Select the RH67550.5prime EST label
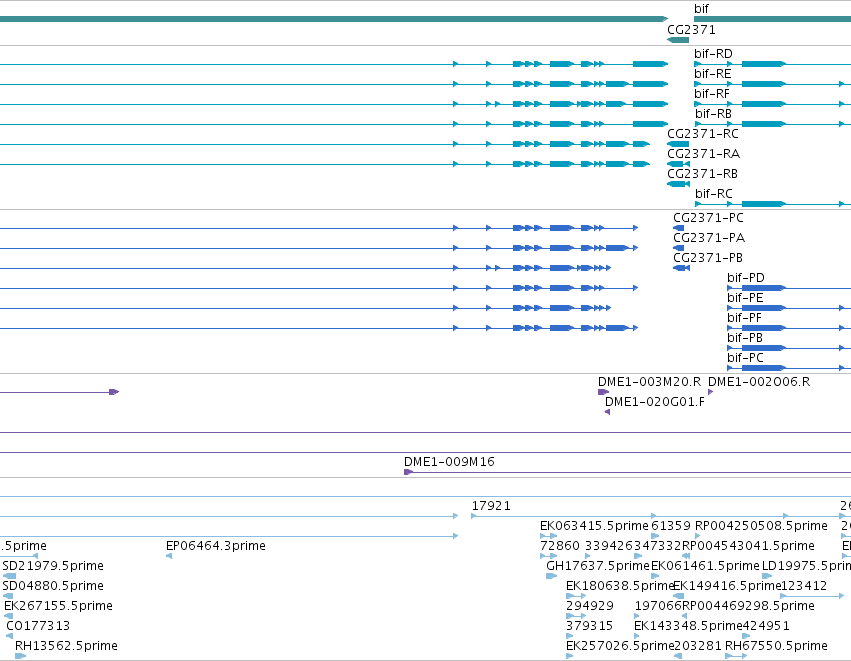This screenshot has height=661, width=851. (776, 646)
